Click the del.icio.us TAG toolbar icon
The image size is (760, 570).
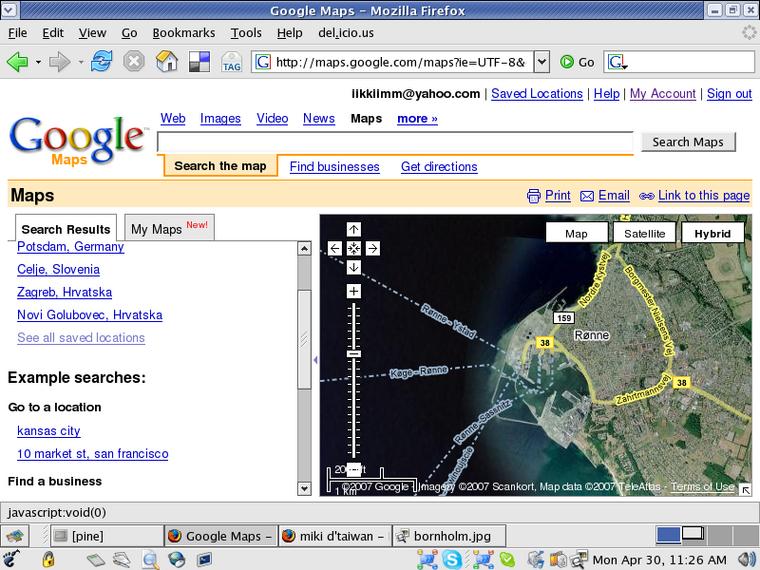(231, 62)
